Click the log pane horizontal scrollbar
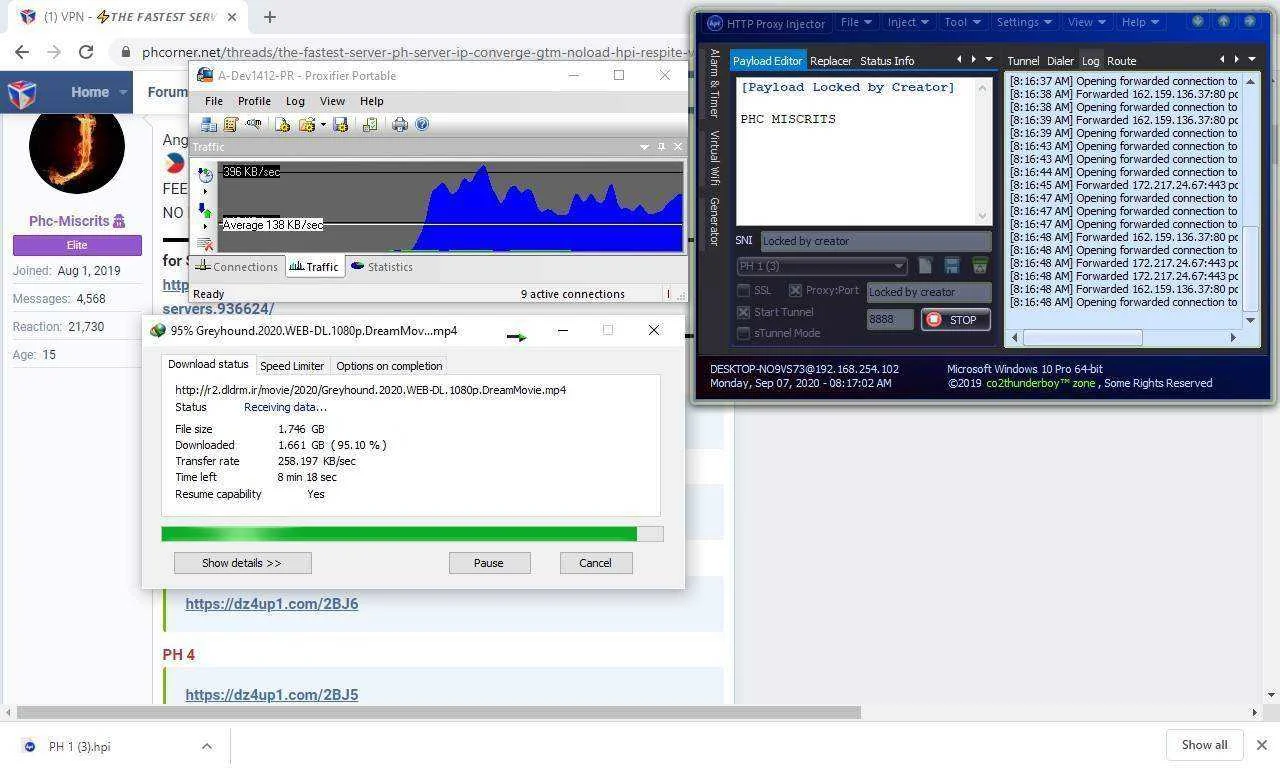1280x770 pixels. (1083, 338)
